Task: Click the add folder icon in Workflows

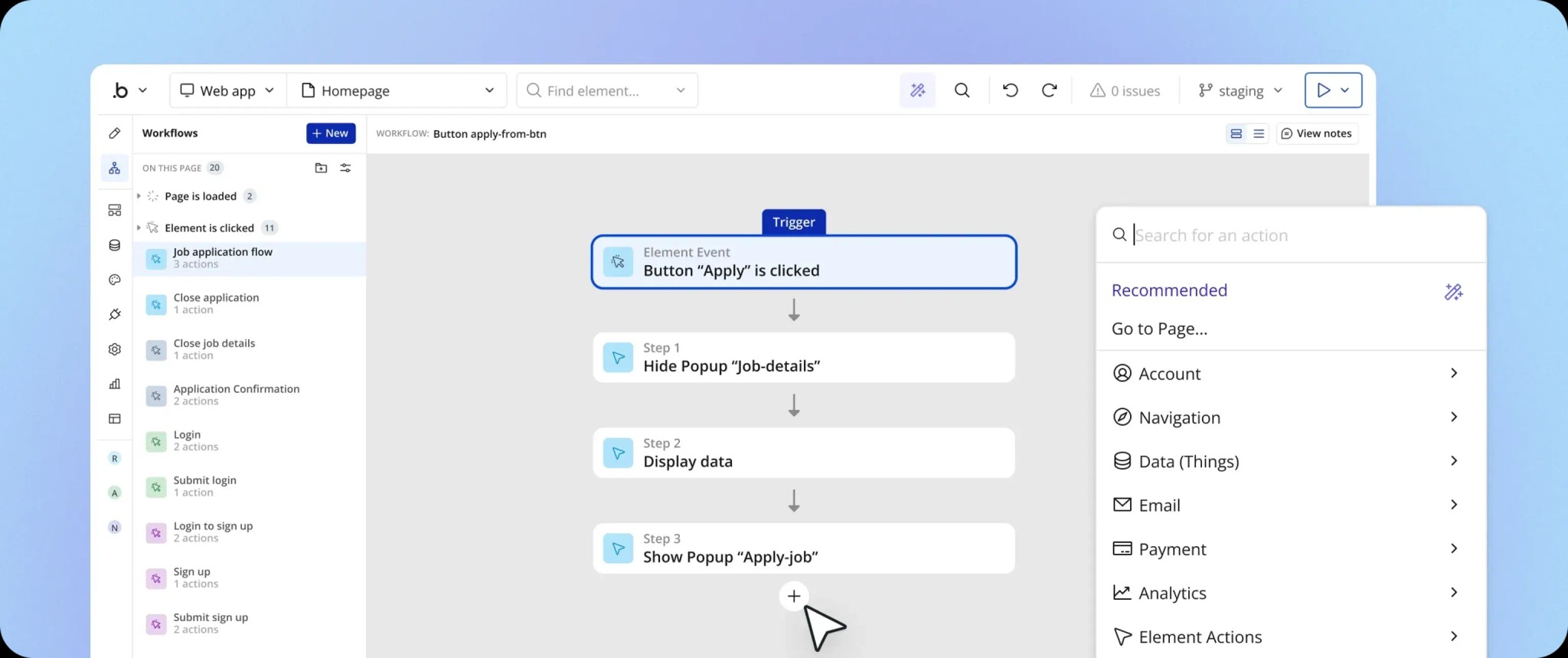Action: tap(321, 168)
